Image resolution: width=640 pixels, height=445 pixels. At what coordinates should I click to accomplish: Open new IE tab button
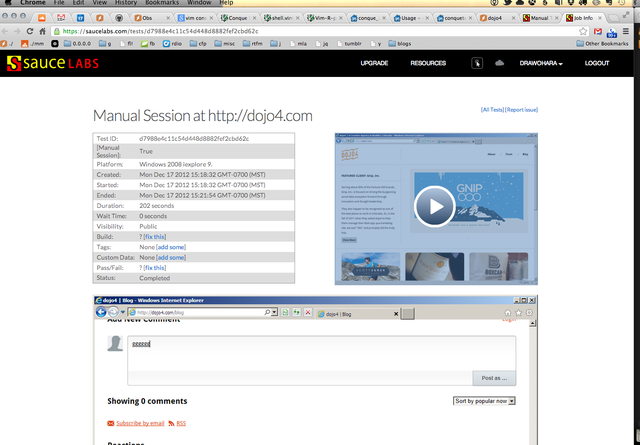[407, 314]
